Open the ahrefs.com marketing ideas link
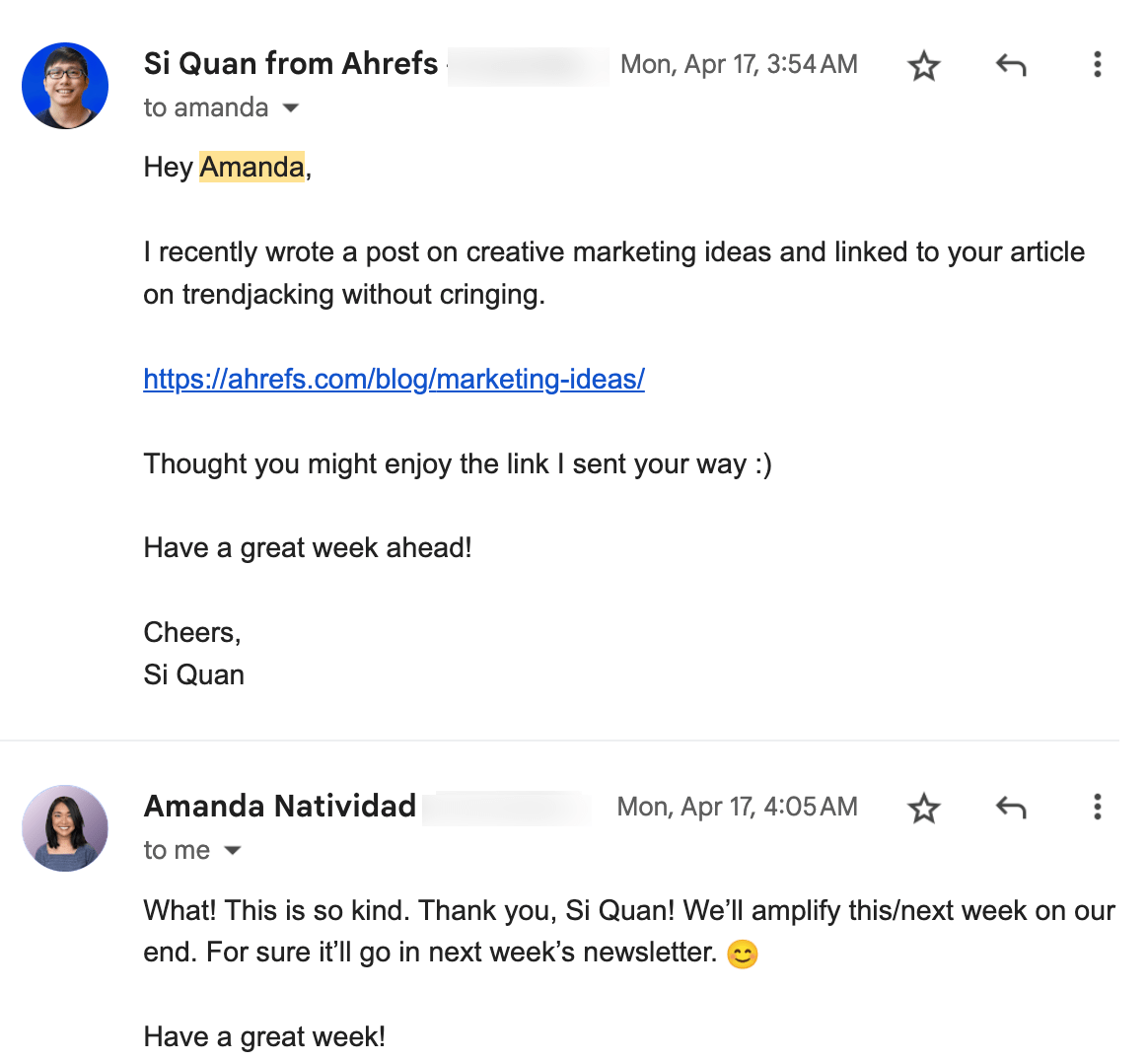The height and width of the screenshot is (1061, 1148). [394, 379]
